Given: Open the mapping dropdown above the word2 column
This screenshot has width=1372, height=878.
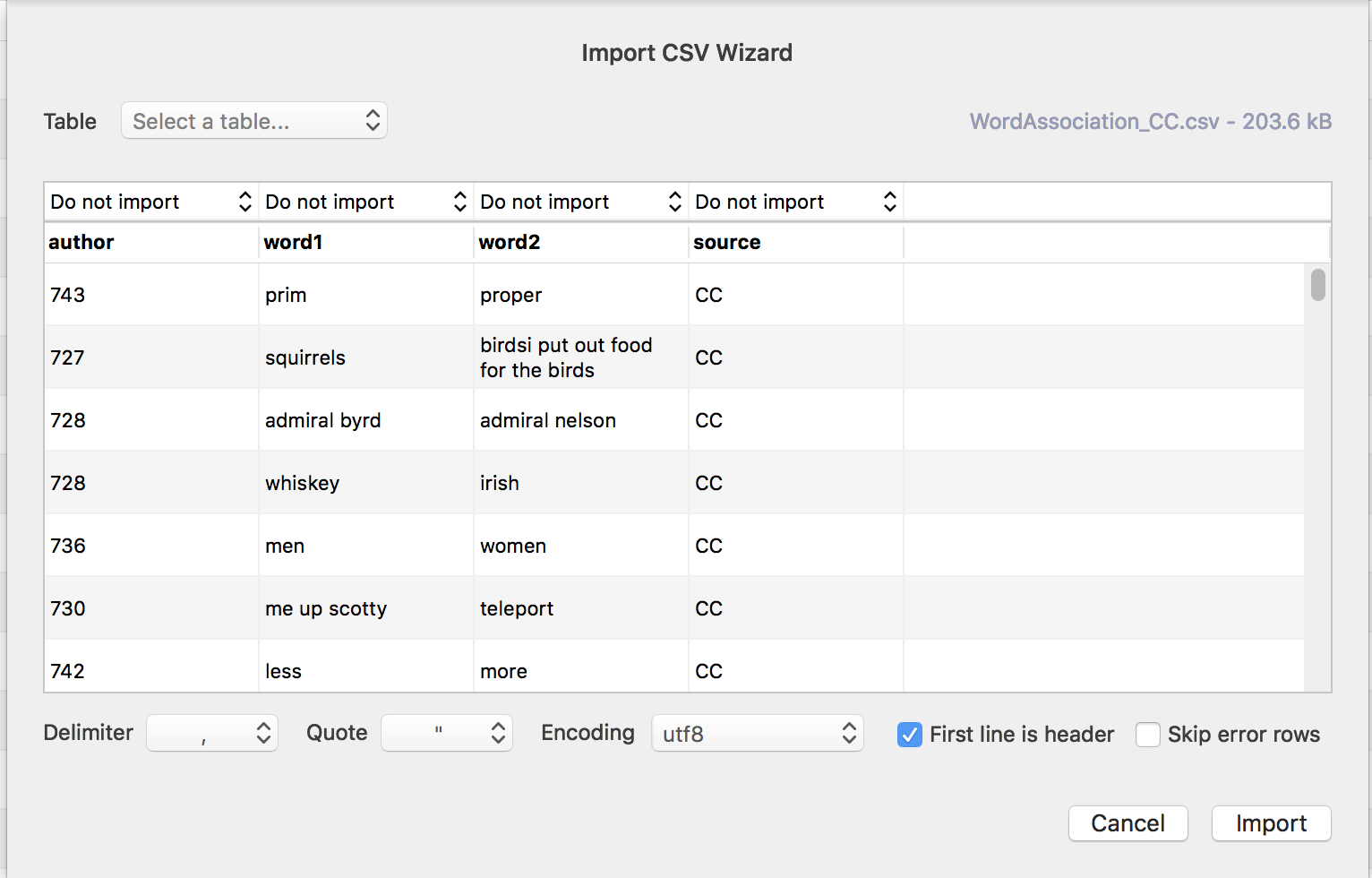Looking at the screenshot, I should pos(579,201).
